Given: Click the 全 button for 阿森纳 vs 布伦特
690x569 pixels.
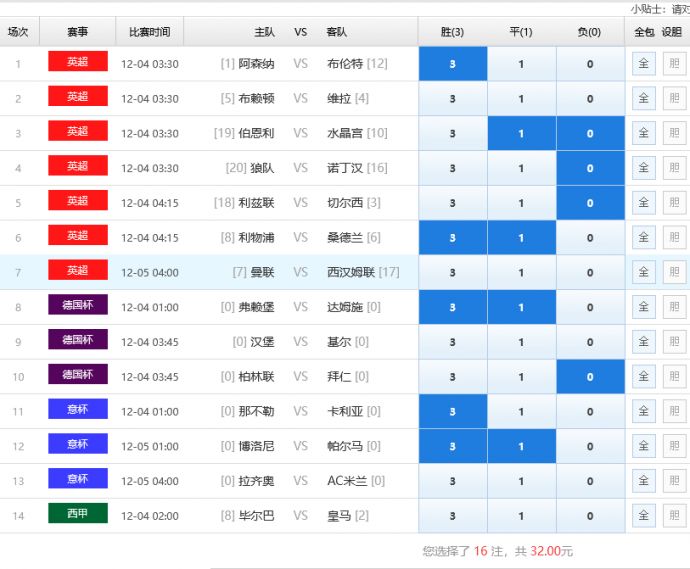Looking at the screenshot, I should [643, 64].
